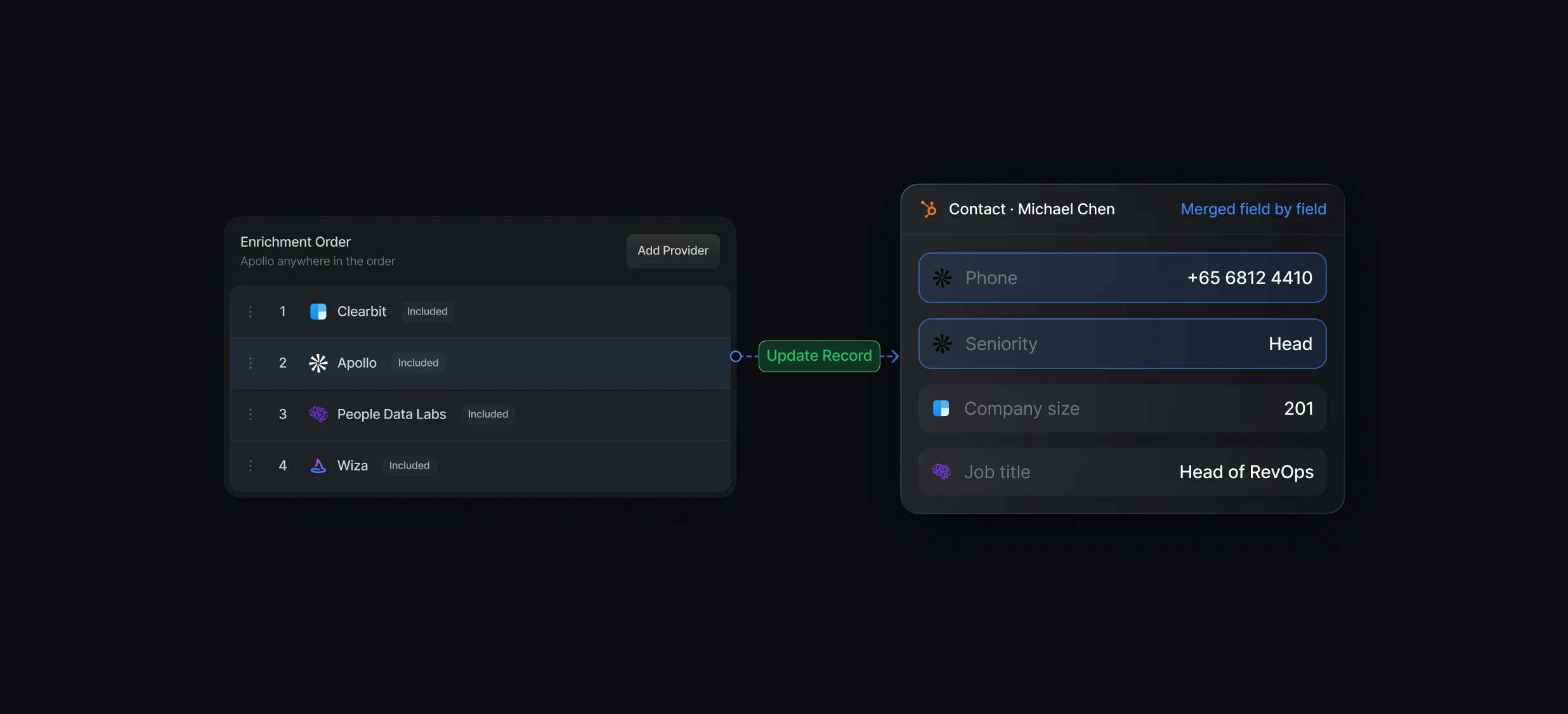1568x714 pixels.
Task: Click the Apollo icon in Phone field
Action: coord(942,278)
